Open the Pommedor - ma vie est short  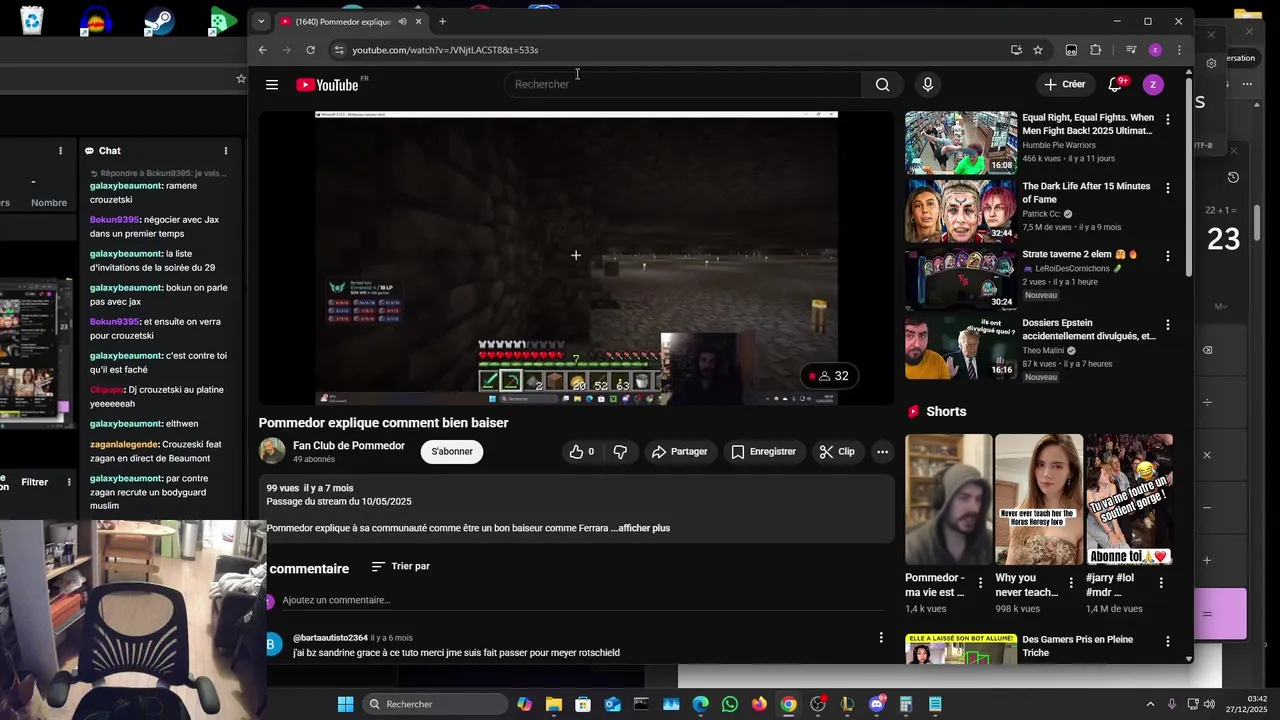click(x=949, y=499)
